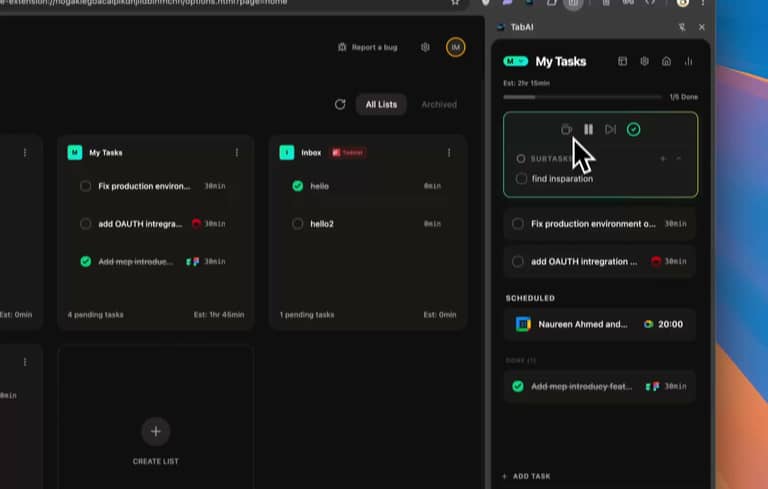
Task: Check the 'find insparation' subtask
Action: [x=521, y=178]
